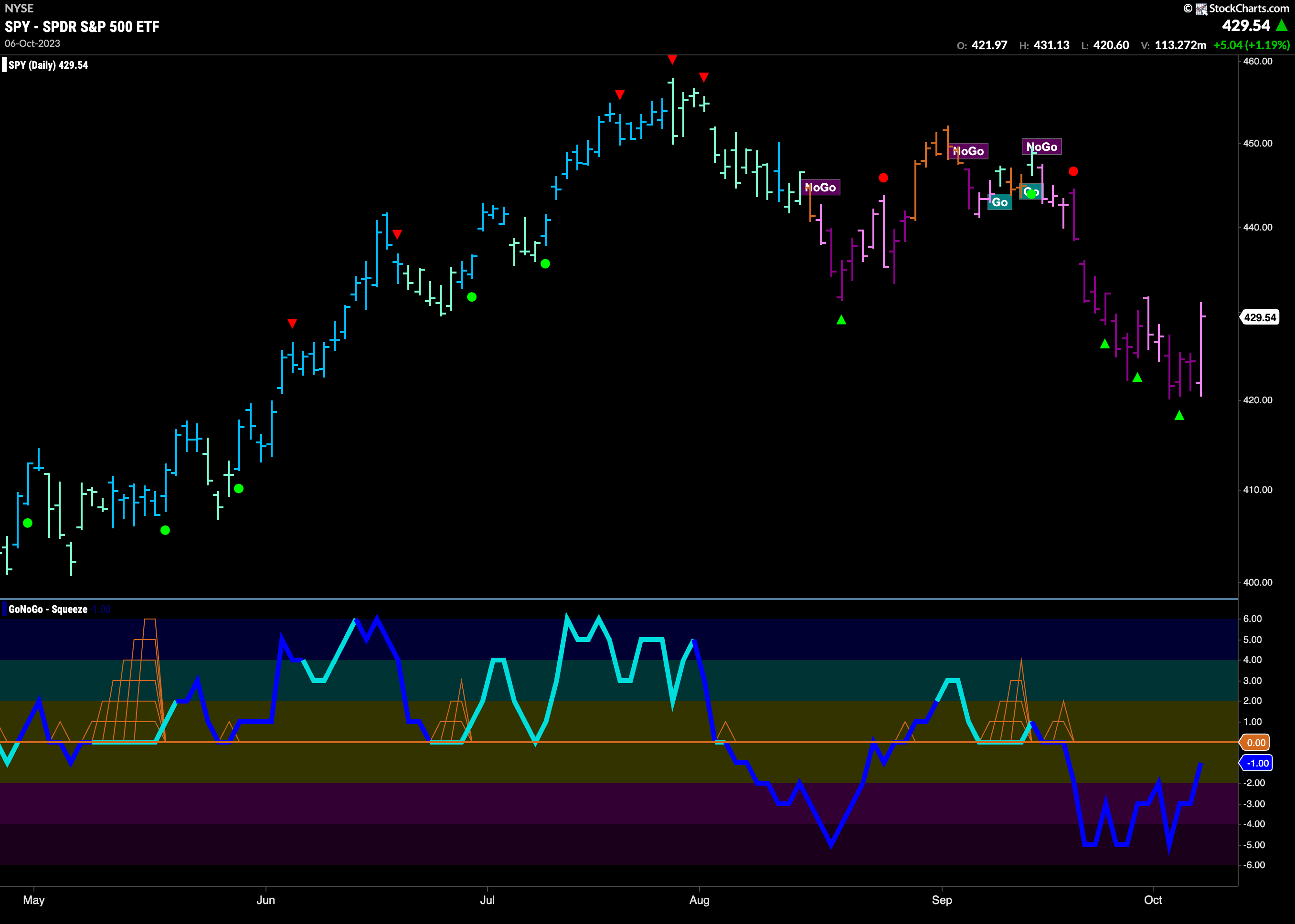
Task: Click the green circle near the 410 level in late May
Action: click(x=238, y=488)
